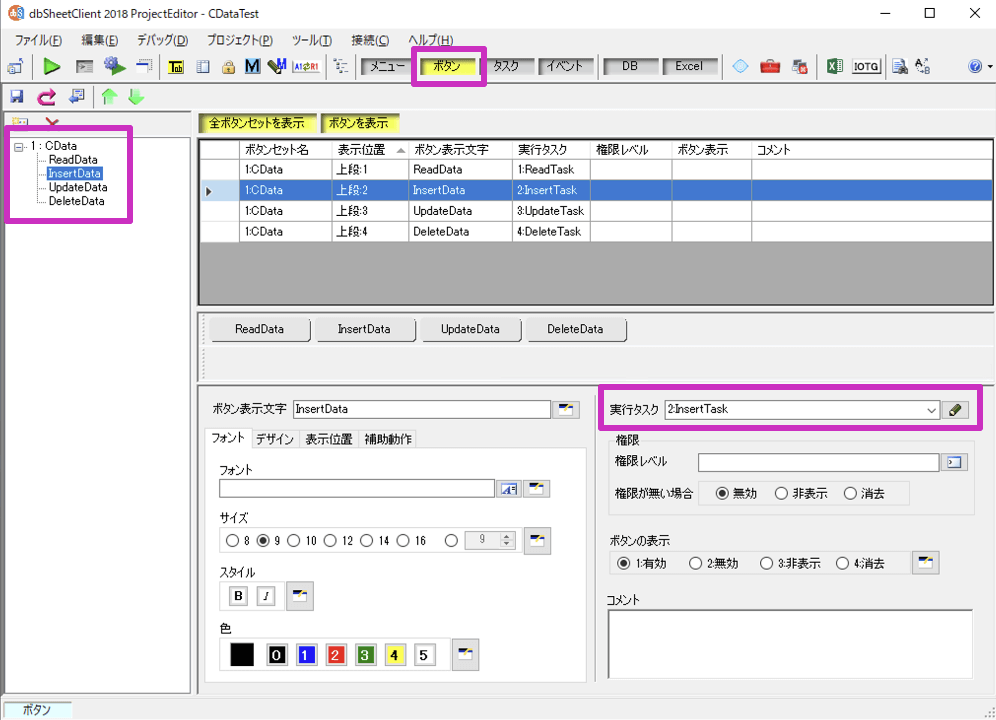Click the green Excel icon in toolbar
The image size is (996, 720).
(x=833, y=67)
